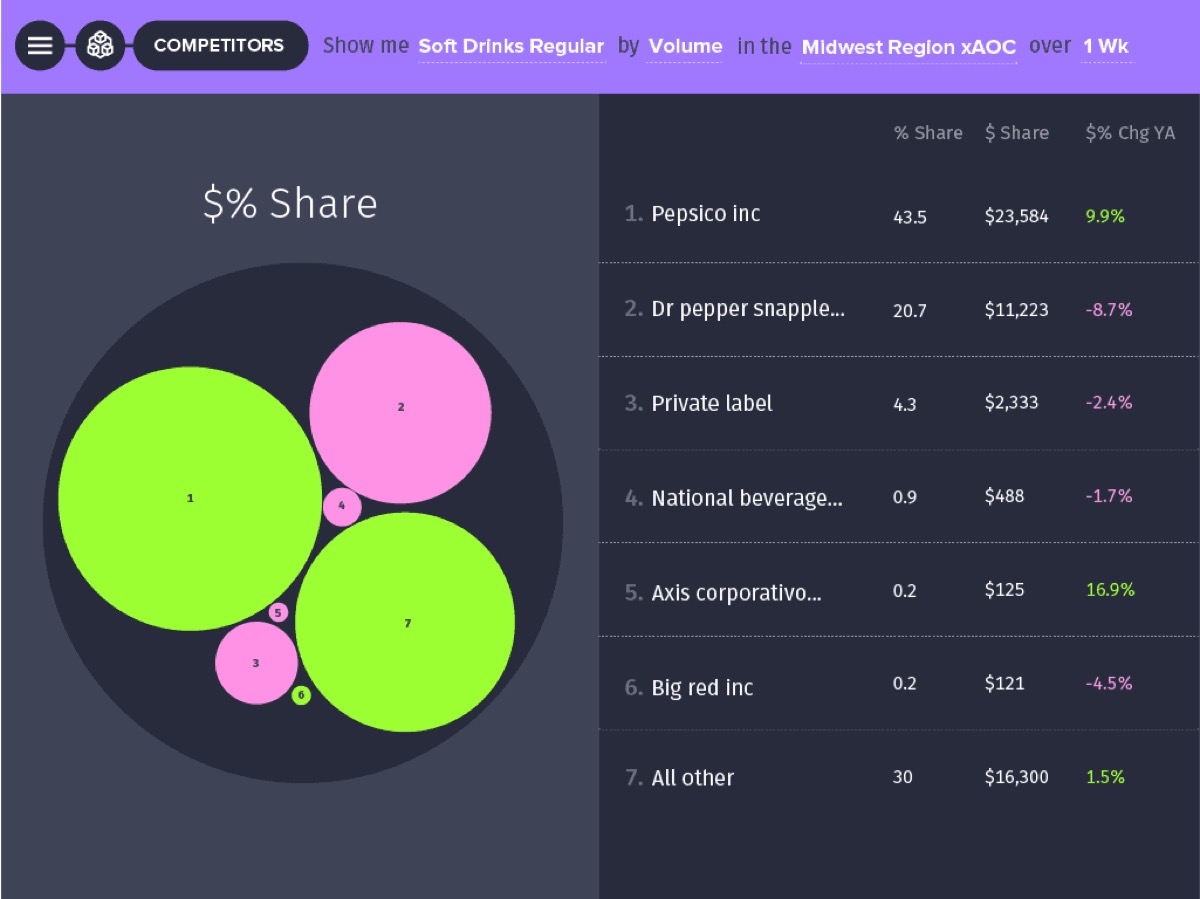This screenshot has width=1200, height=899.
Task: Open the Midwest Region xAOC market selector
Action: [x=908, y=46]
